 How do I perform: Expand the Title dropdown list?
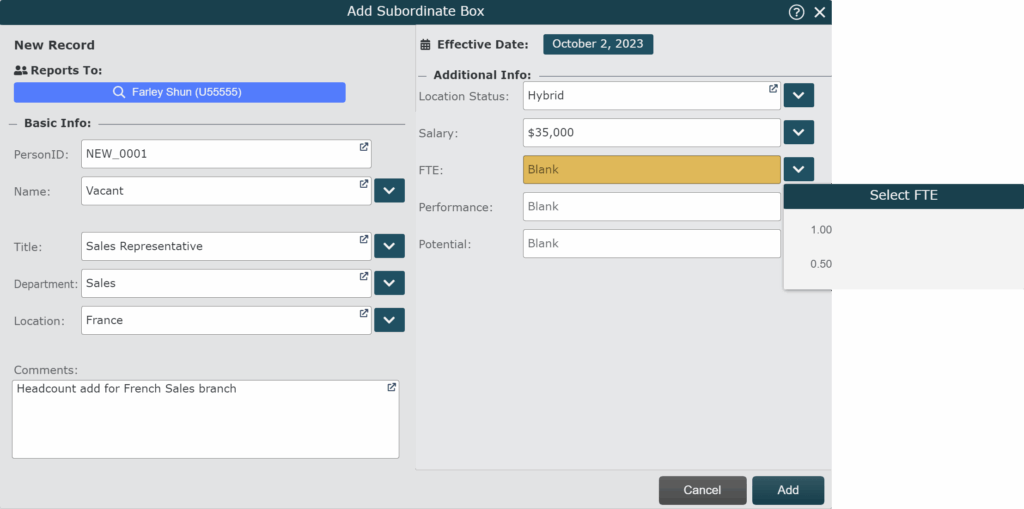tap(389, 246)
